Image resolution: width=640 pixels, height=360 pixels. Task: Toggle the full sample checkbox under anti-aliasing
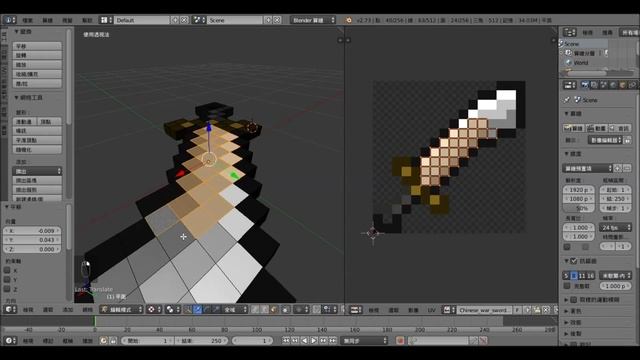pyautogui.click(x=567, y=286)
